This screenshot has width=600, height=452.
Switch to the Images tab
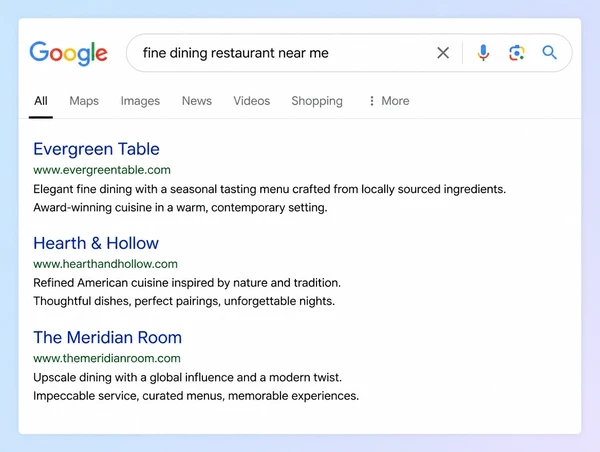(140, 101)
